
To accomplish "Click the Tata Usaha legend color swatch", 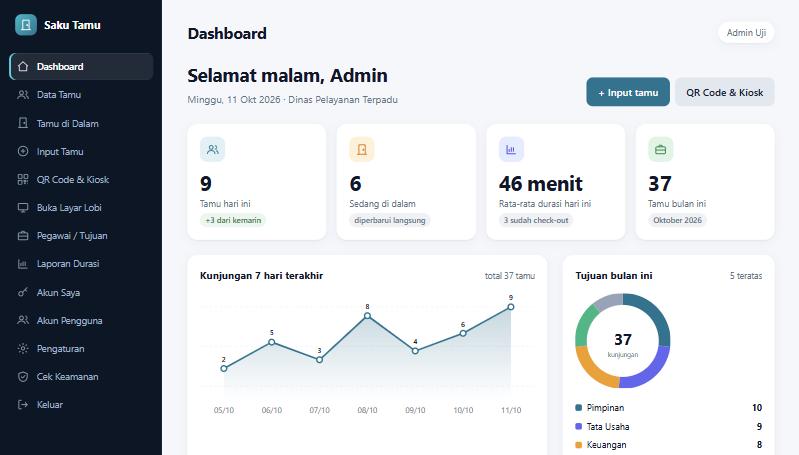I will 578,426.
